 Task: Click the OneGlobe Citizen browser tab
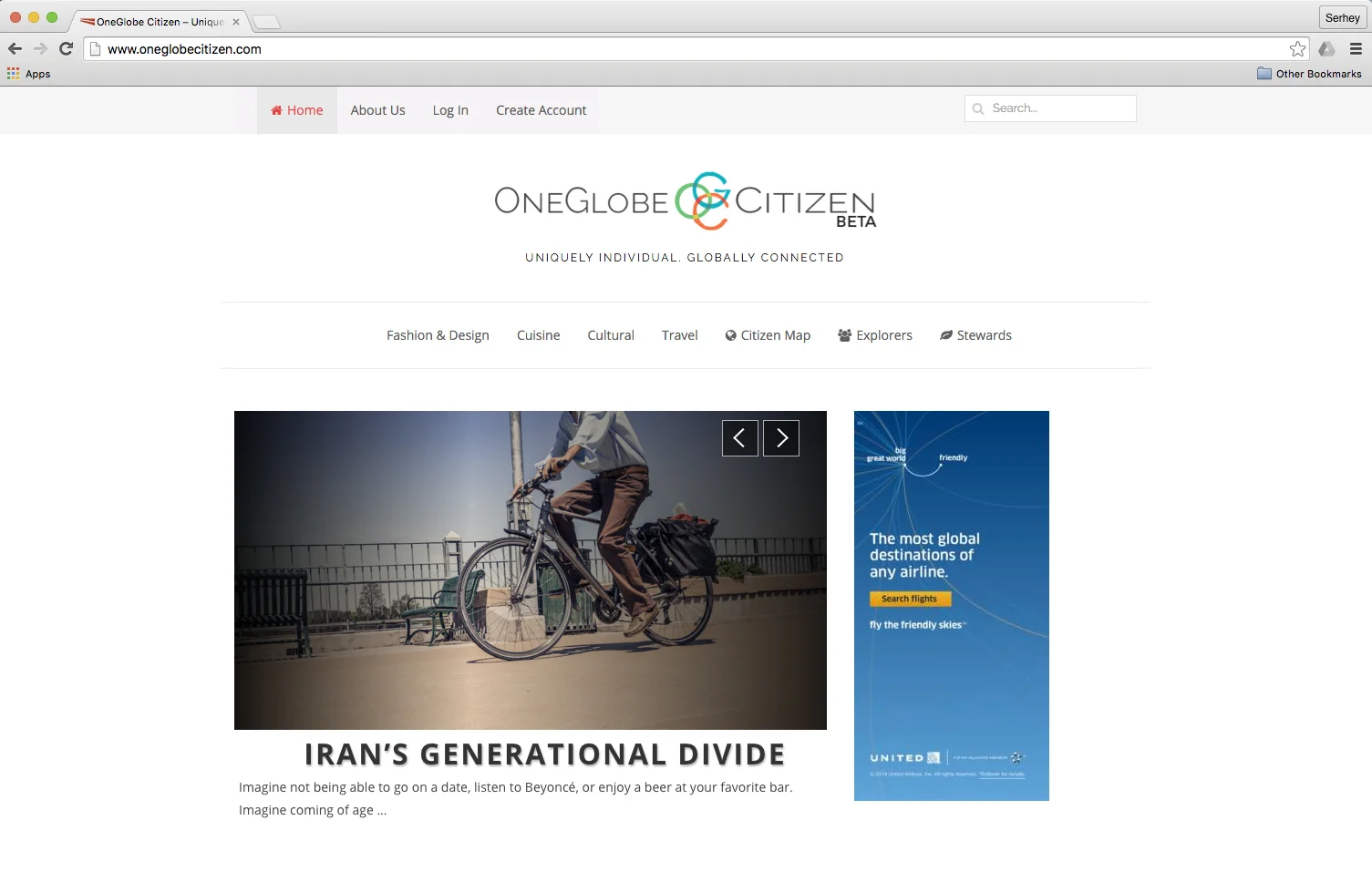(x=160, y=22)
